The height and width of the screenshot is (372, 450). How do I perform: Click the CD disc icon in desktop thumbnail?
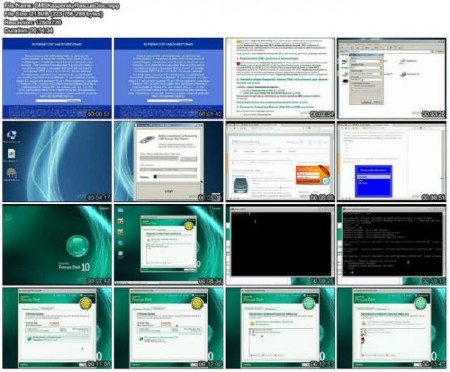click(x=12, y=173)
